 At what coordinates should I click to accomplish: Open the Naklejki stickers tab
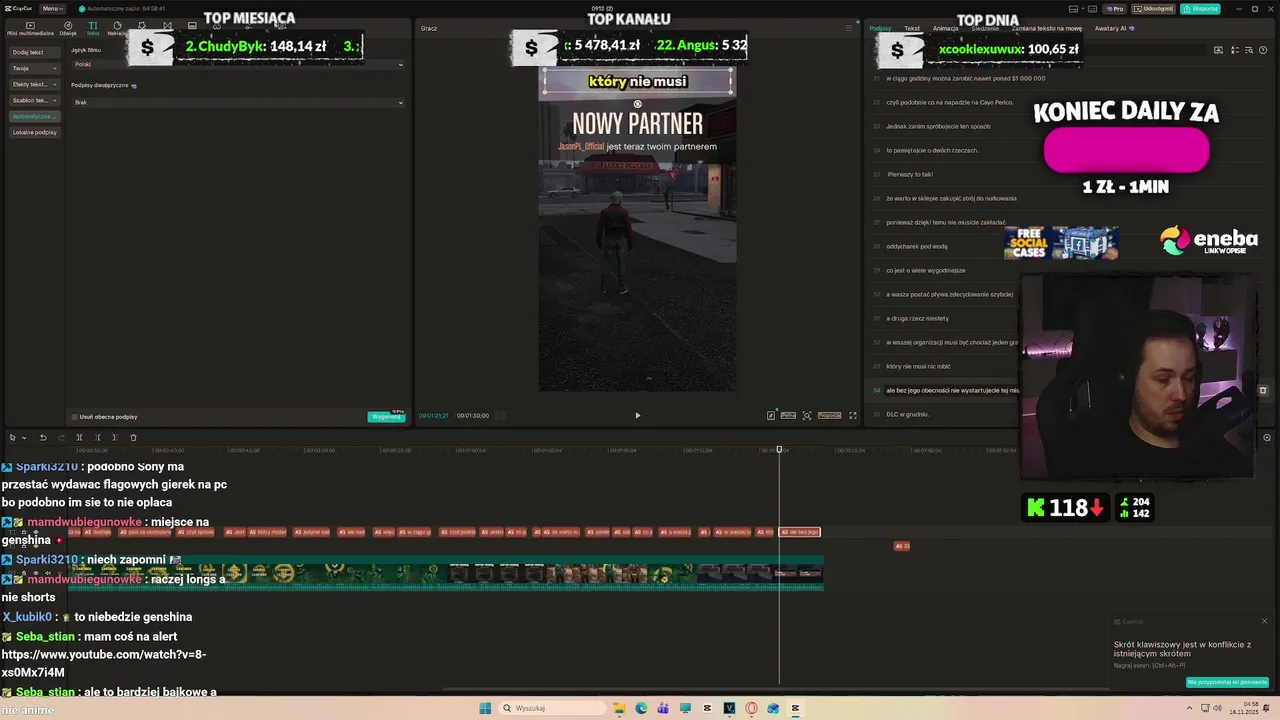(117, 28)
